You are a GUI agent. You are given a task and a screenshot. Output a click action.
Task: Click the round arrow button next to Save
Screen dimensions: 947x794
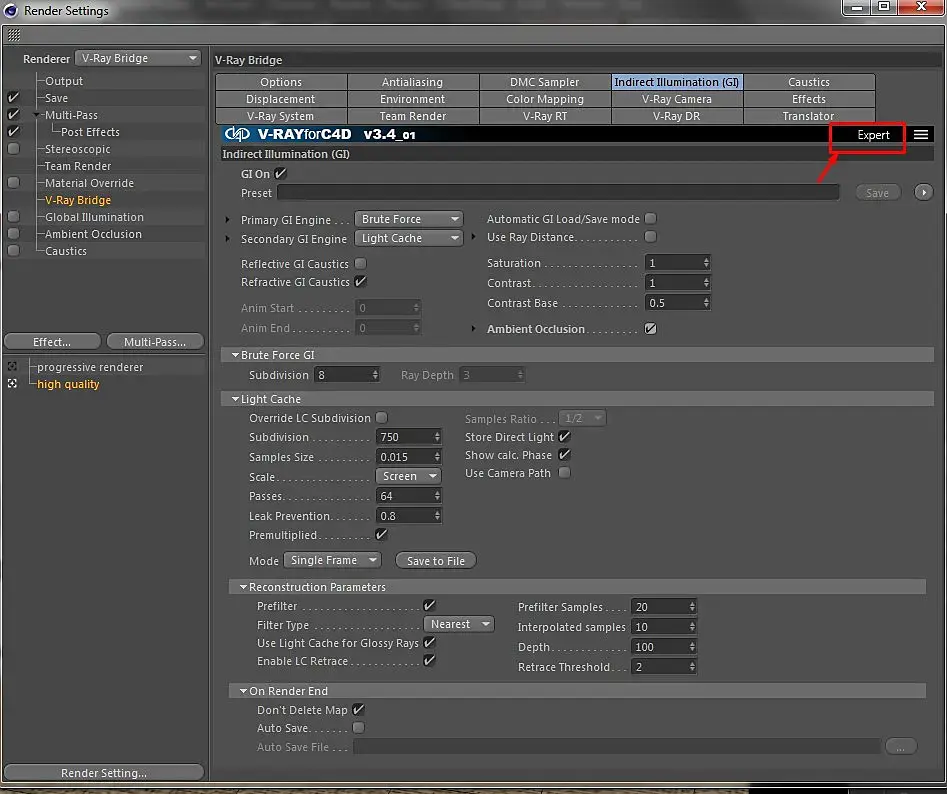923,193
